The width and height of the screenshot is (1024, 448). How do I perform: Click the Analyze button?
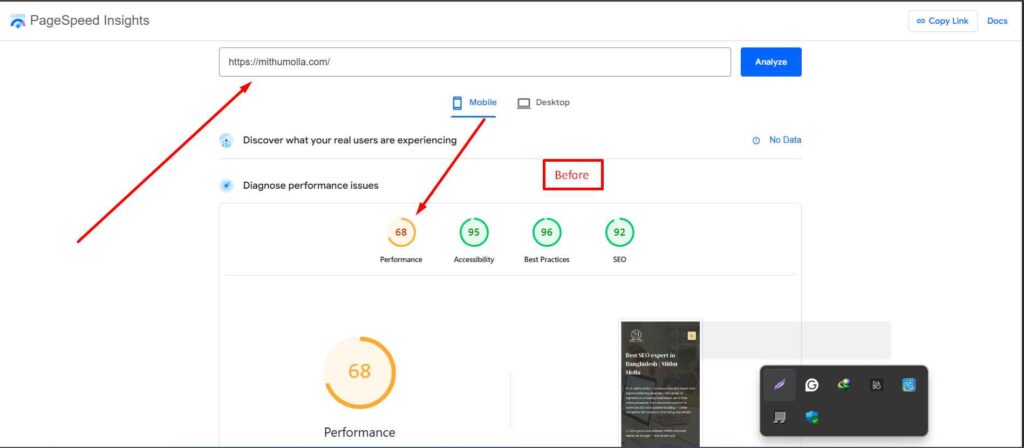click(x=771, y=62)
